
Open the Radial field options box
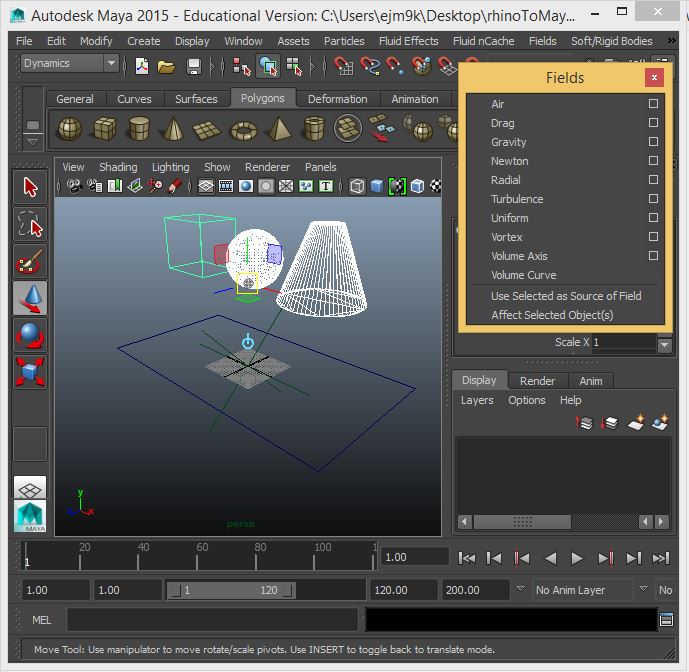click(653, 179)
